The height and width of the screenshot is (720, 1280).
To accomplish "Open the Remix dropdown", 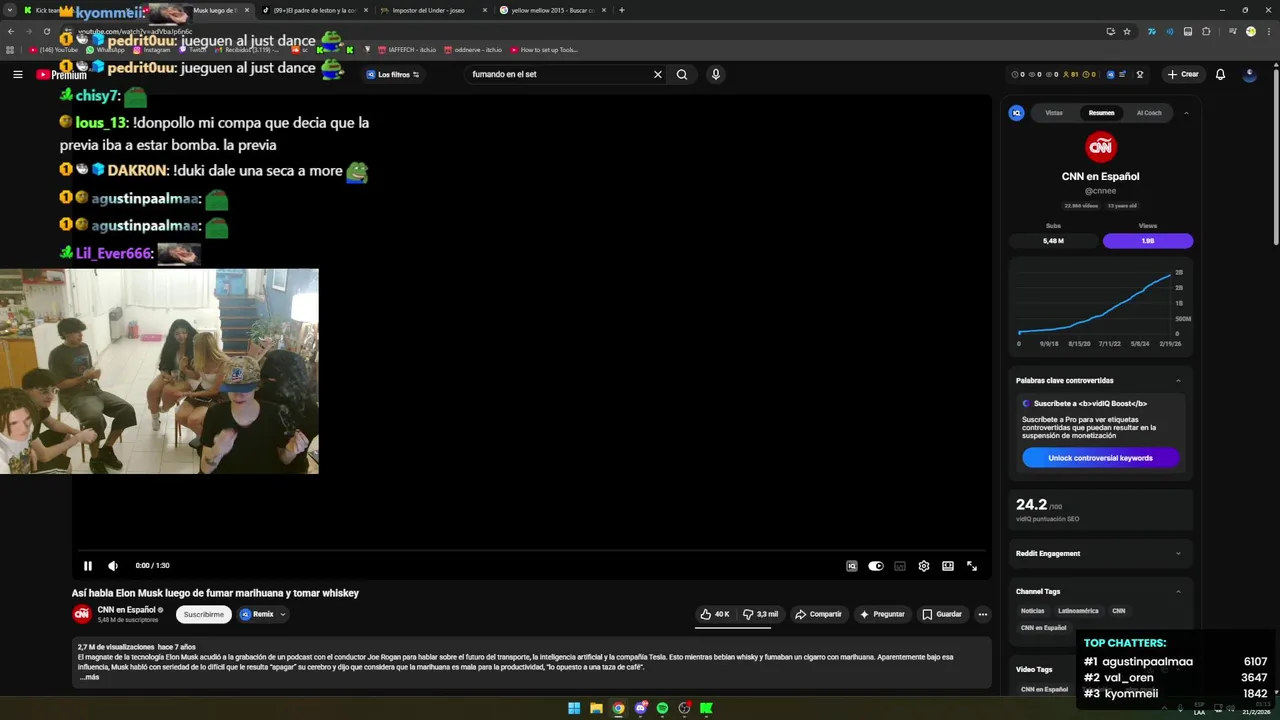I will (x=263, y=614).
